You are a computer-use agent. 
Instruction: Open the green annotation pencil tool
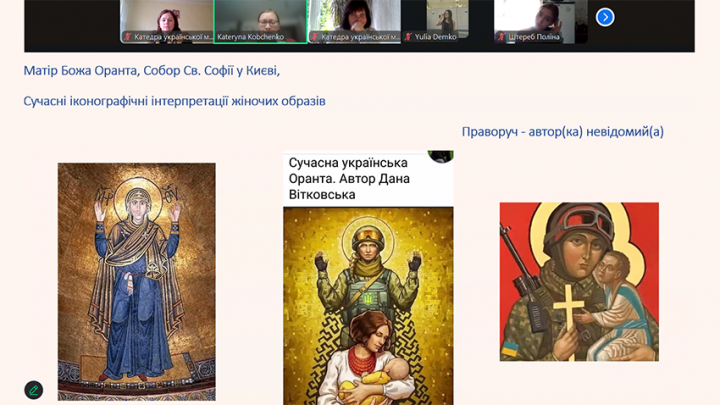coord(34,390)
